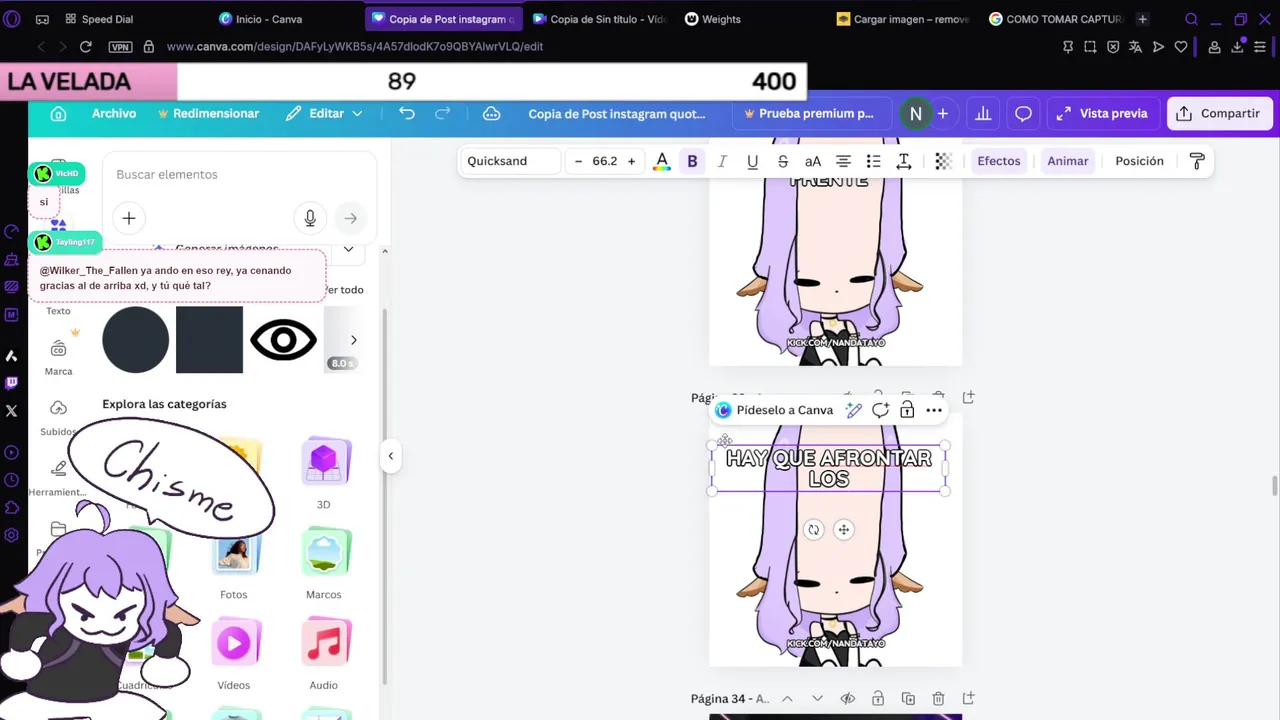Add comment from floating toolbar
Image resolution: width=1280 pixels, height=720 pixels.
pos(880,410)
